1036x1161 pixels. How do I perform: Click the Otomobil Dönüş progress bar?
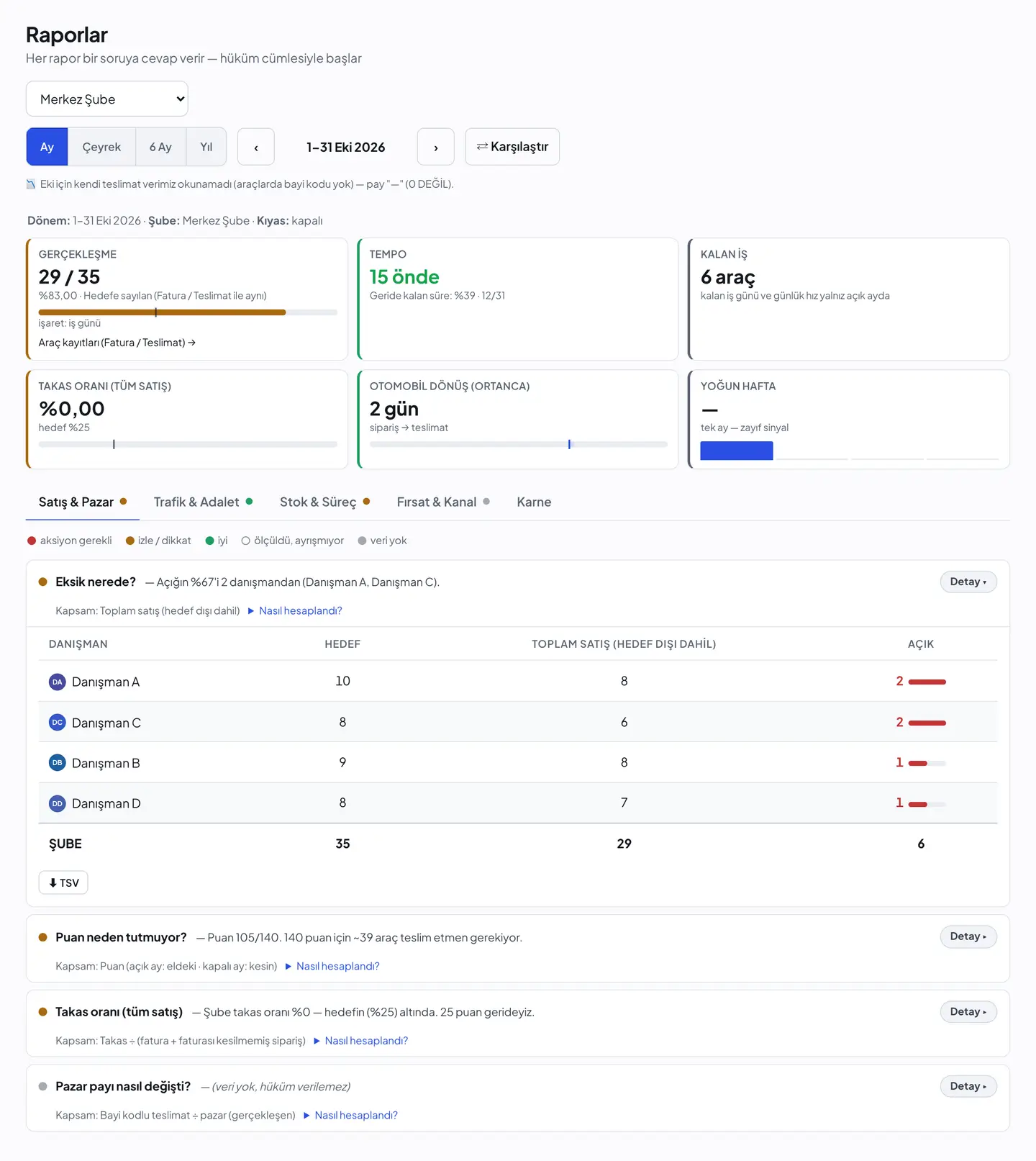pyautogui.click(x=519, y=444)
